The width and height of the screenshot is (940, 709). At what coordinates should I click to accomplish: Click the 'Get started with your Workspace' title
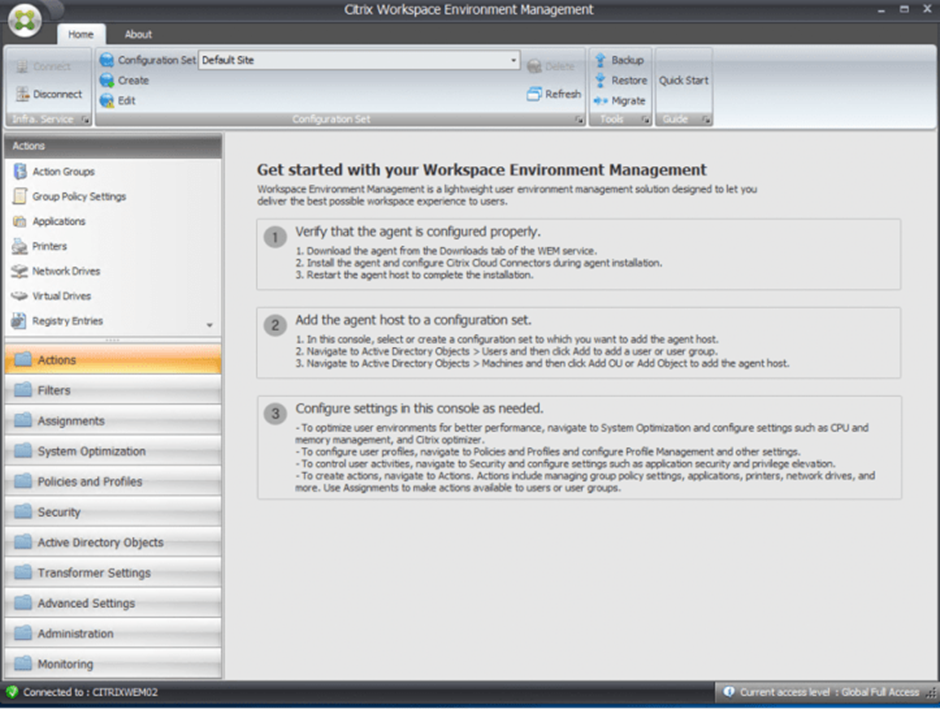[482, 170]
